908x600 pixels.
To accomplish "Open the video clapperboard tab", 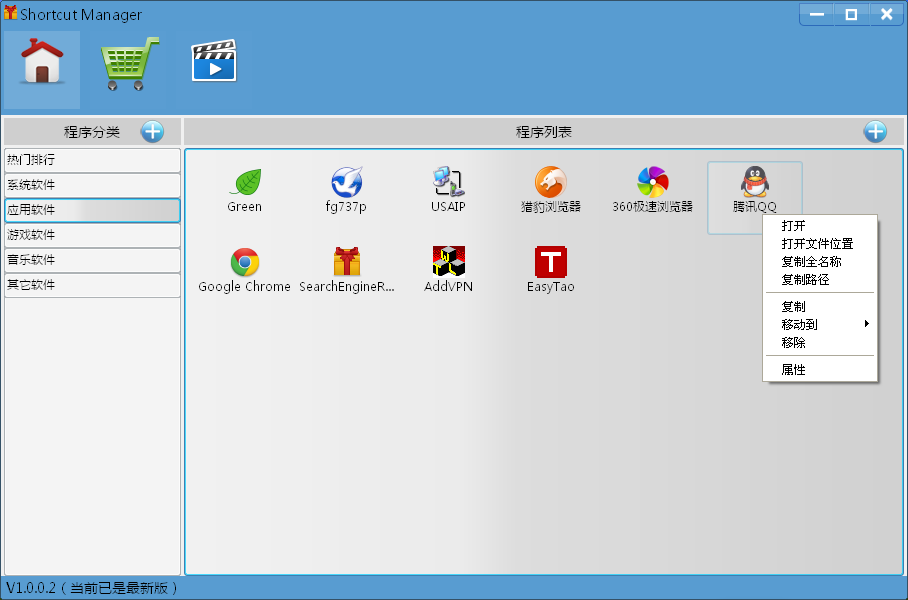I will (x=214, y=60).
